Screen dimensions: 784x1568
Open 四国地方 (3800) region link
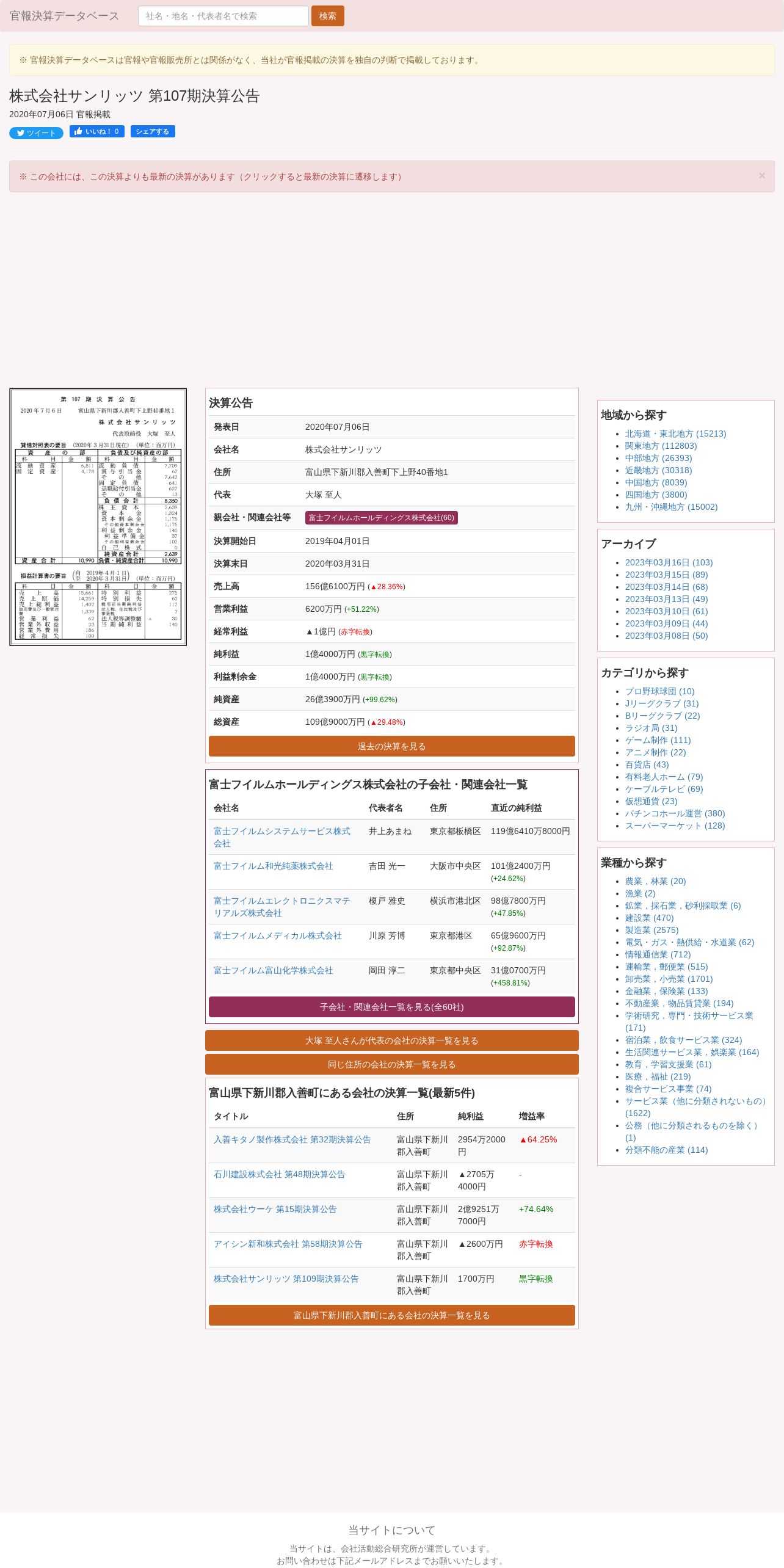tap(656, 495)
